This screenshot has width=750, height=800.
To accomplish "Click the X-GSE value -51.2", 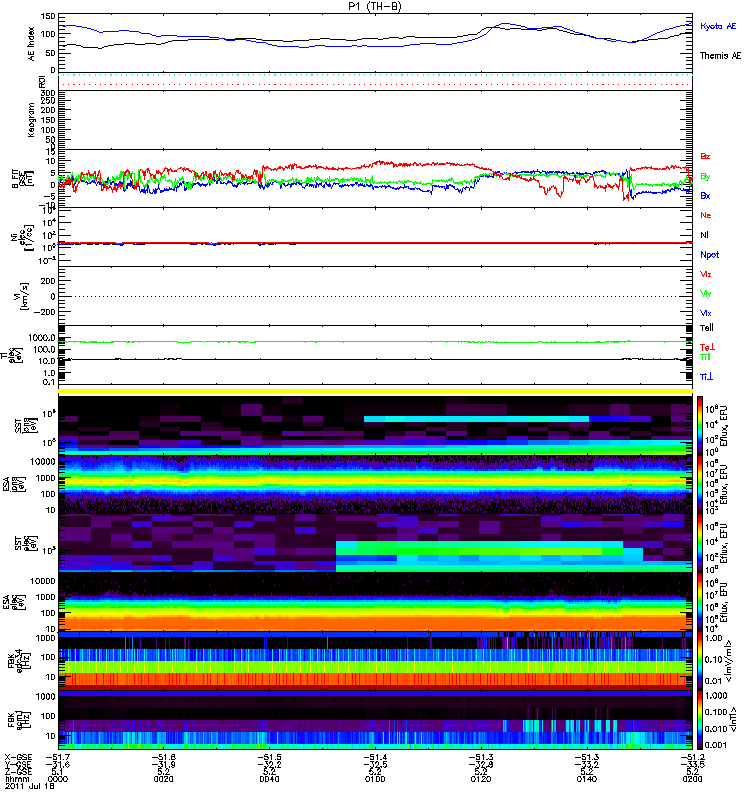I will [692, 758].
